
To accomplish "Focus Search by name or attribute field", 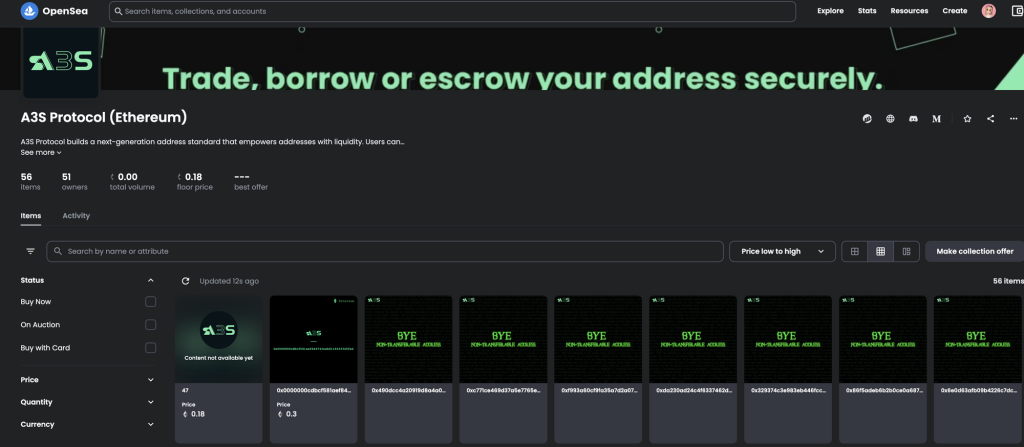I will [x=385, y=251].
